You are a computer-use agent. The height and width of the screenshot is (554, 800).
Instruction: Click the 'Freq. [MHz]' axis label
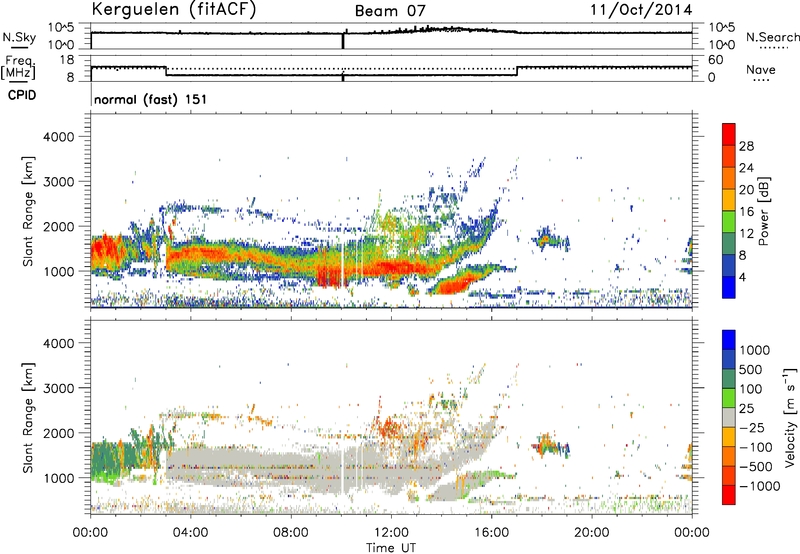(x=19, y=68)
